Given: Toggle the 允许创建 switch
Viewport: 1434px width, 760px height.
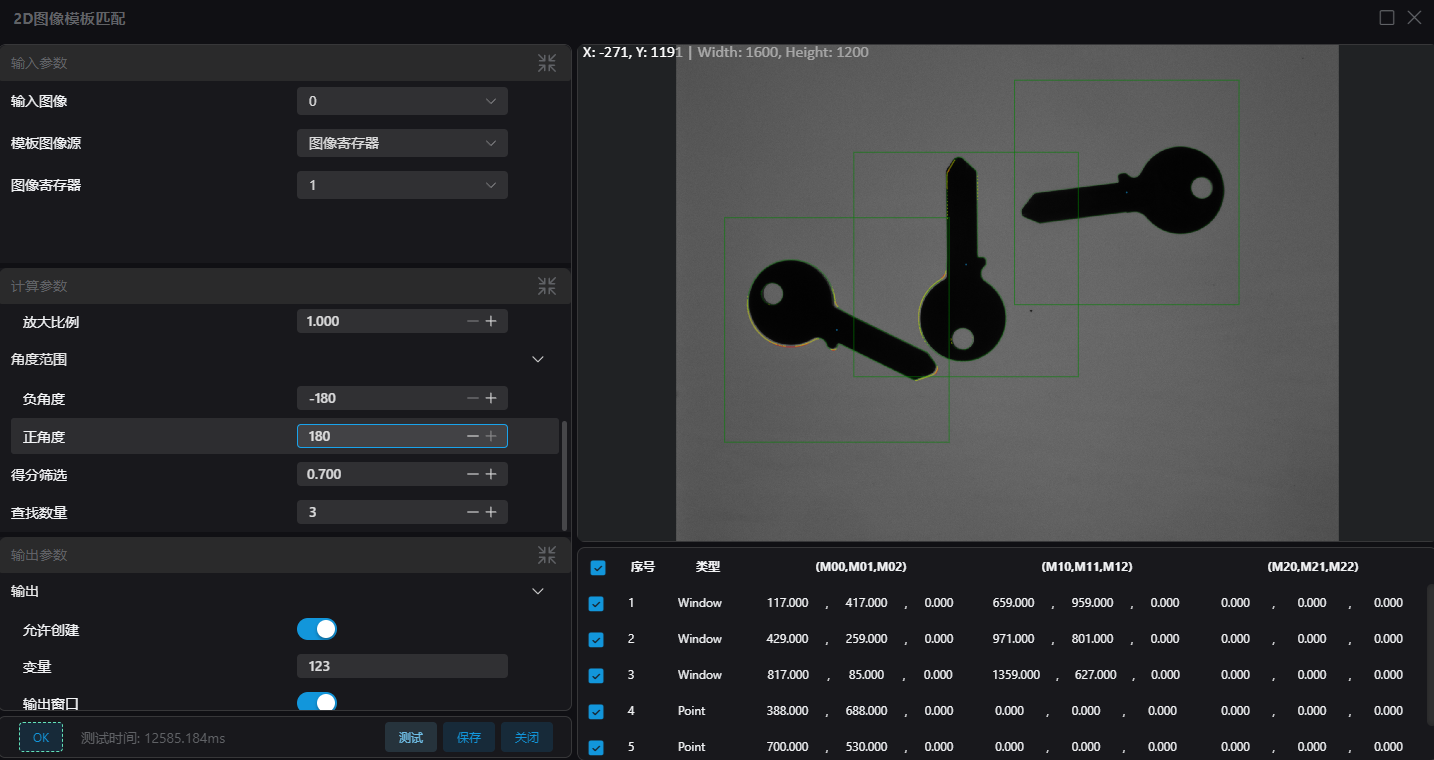Looking at the screenshot, I should coord(317,629).
